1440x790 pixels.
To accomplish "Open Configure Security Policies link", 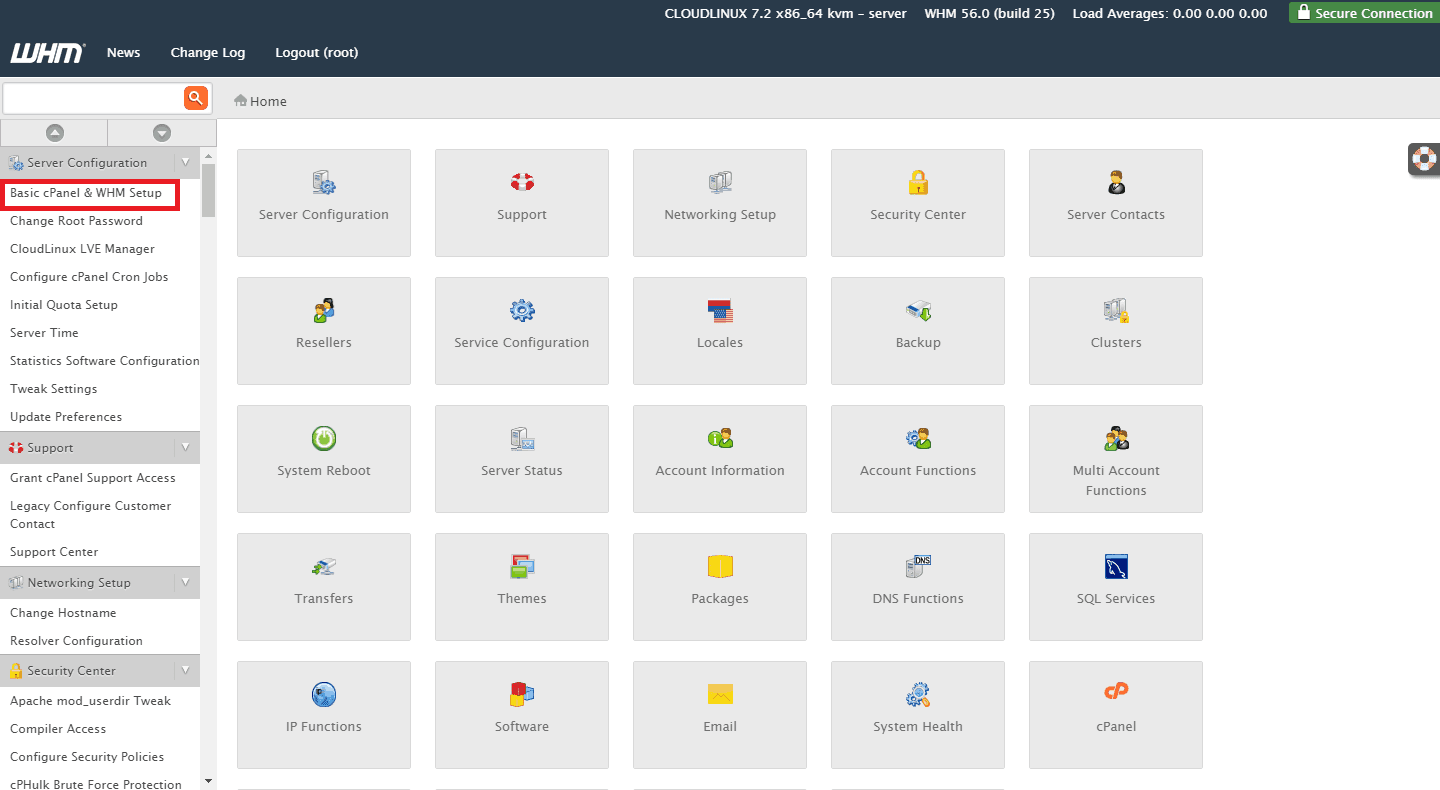I will click(87, 757).
